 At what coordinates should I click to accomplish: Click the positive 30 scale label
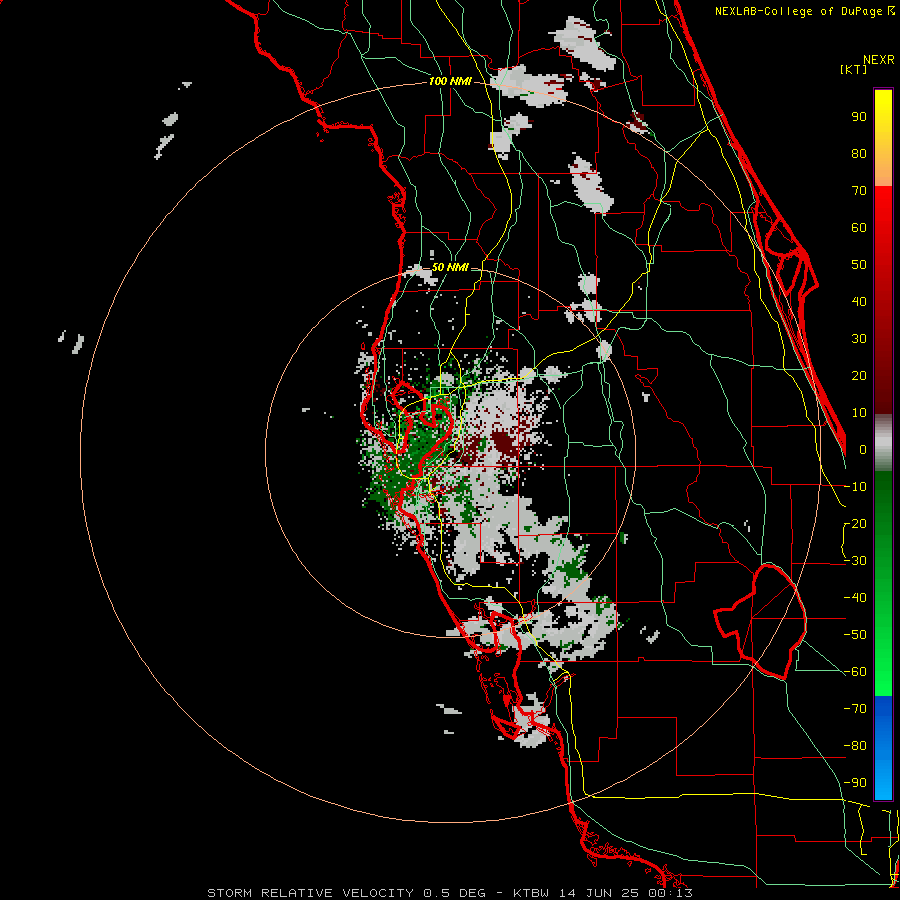coord(859,339)
